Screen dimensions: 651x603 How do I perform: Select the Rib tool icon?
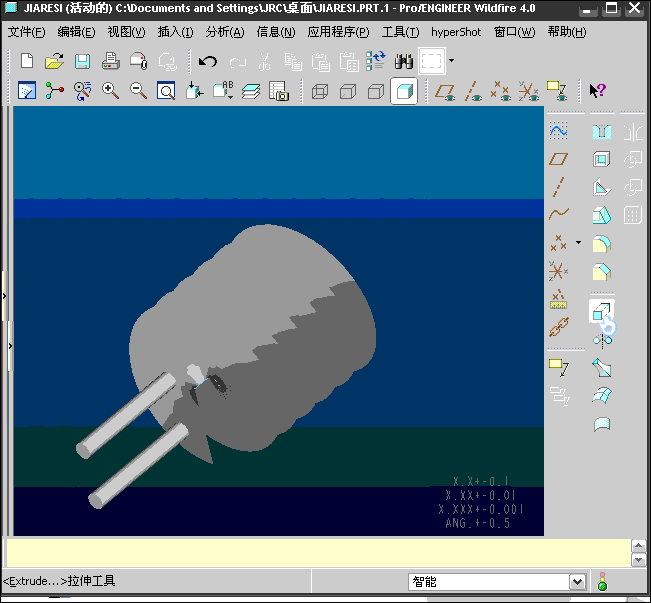pos(602,187)
